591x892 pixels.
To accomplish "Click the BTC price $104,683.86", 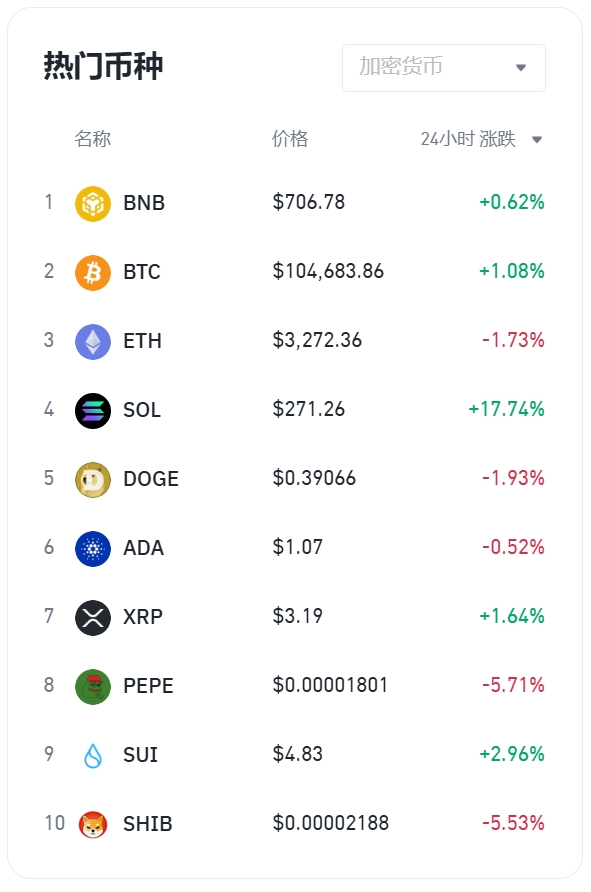I will tap(328, 271).
